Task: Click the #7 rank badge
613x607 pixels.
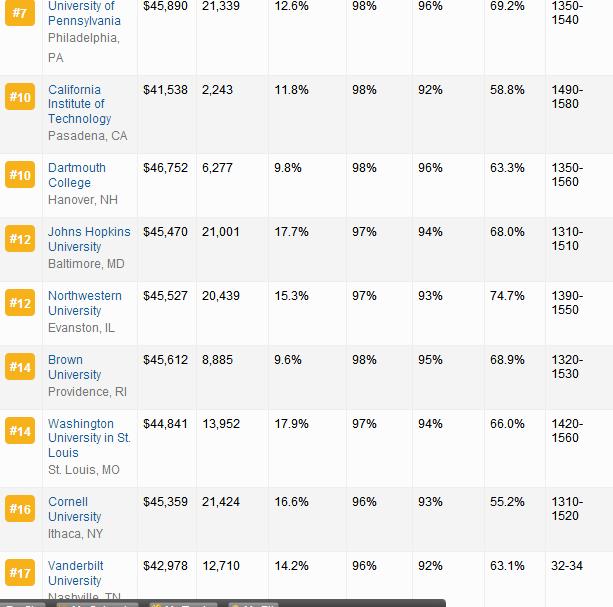Action: pos(20,14)
